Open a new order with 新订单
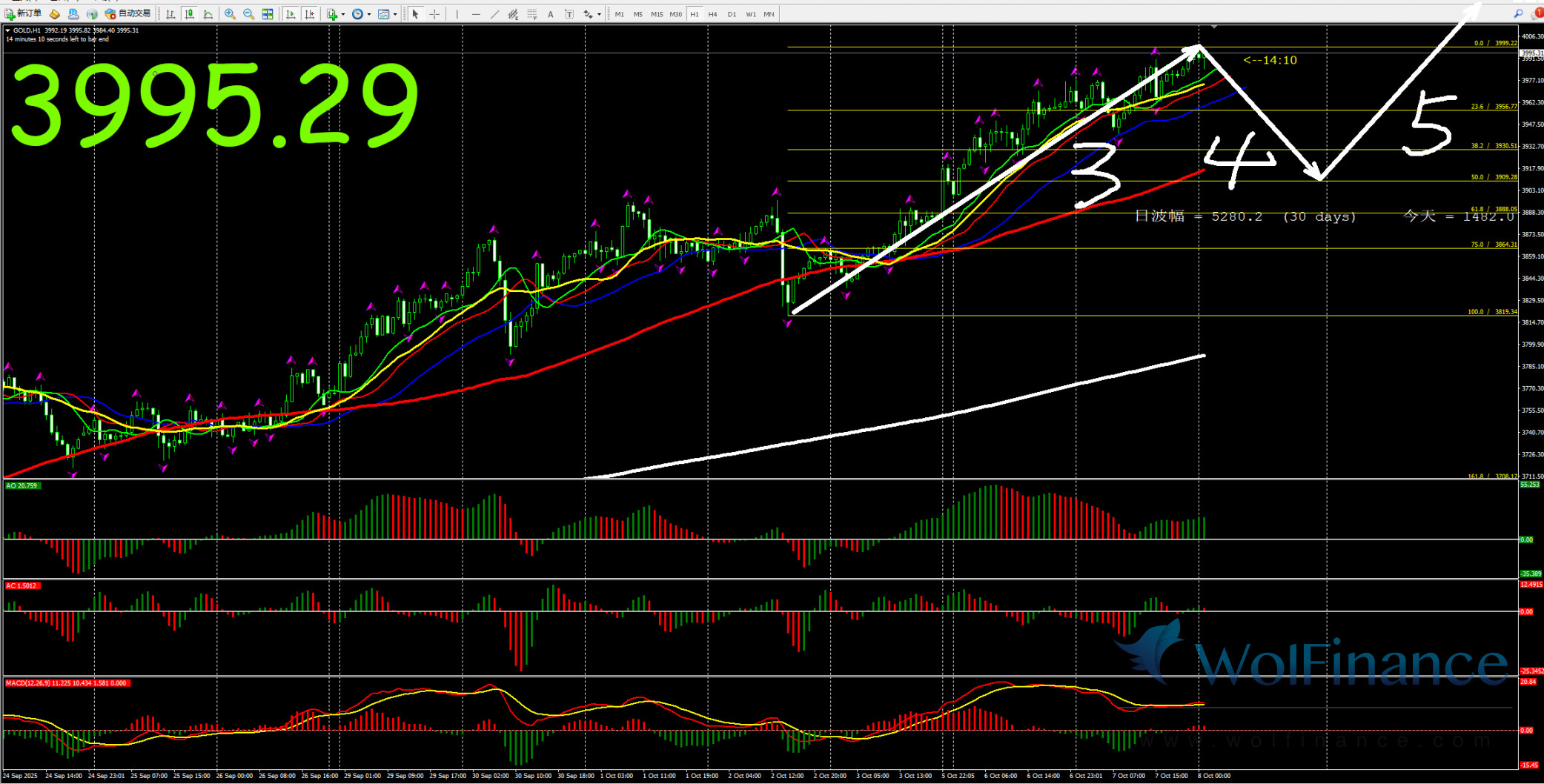 point(23,14)
